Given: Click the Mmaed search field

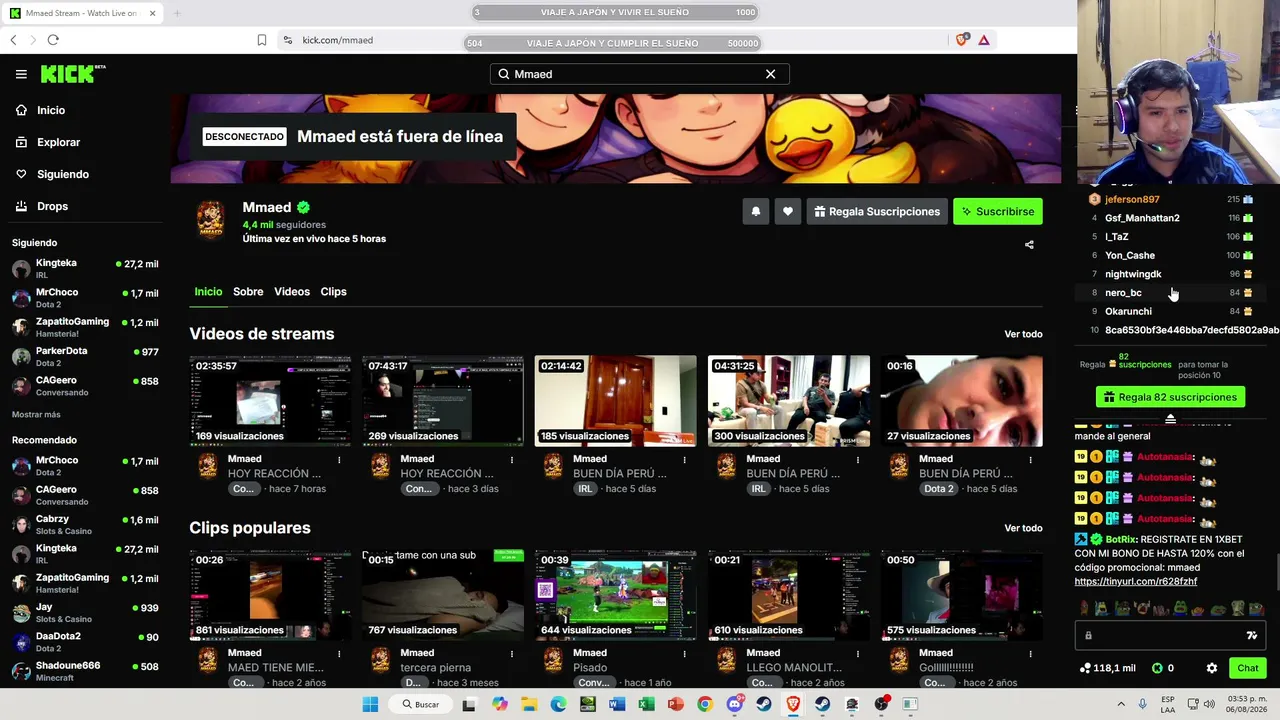Looking at the screenshot, I should coord(640,74).
